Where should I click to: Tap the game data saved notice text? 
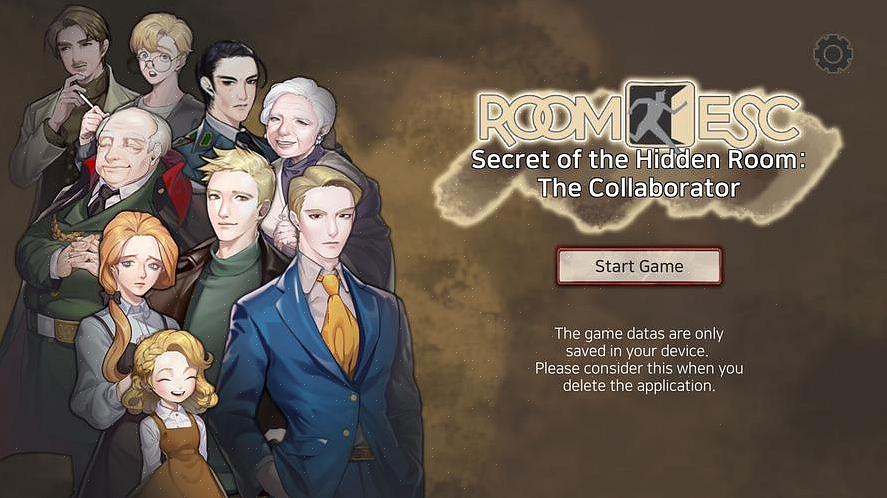[639, 359]
